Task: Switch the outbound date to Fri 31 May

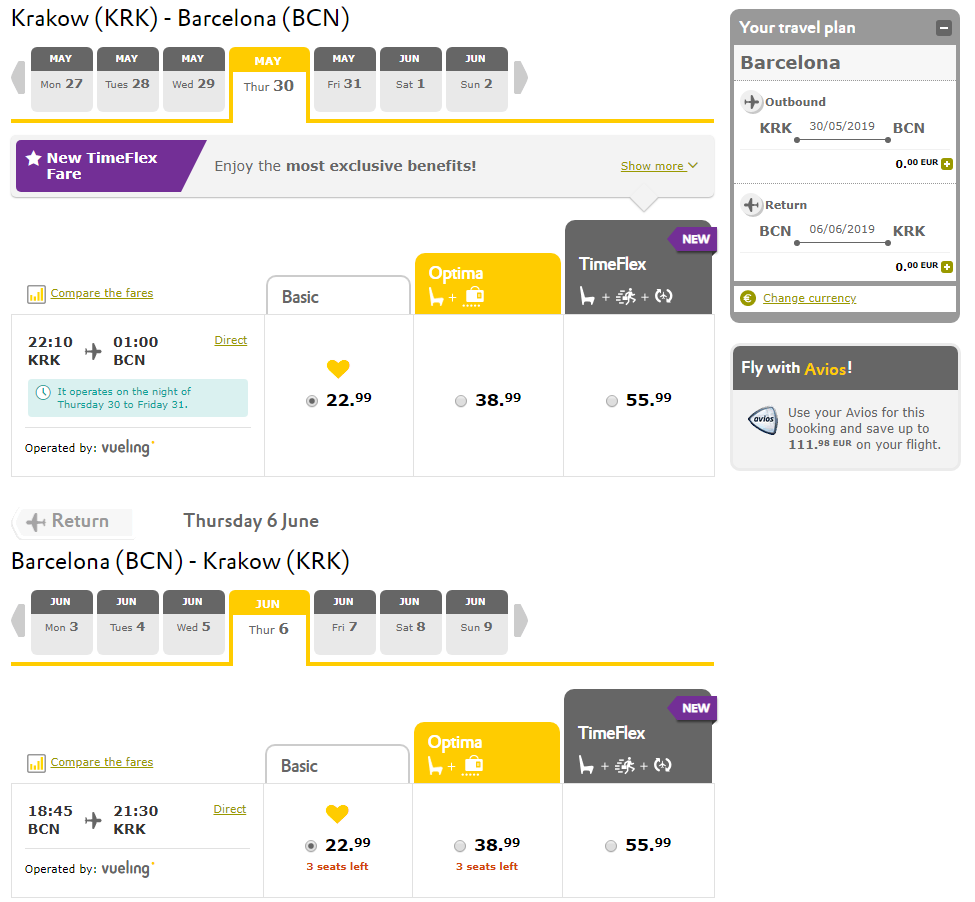Action: tap(344, 80)
